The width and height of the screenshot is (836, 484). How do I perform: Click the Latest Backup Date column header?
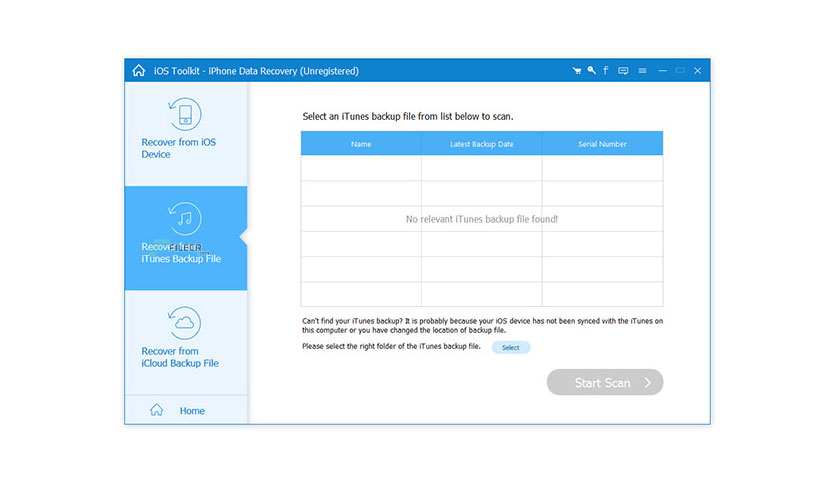coord(481,144)
